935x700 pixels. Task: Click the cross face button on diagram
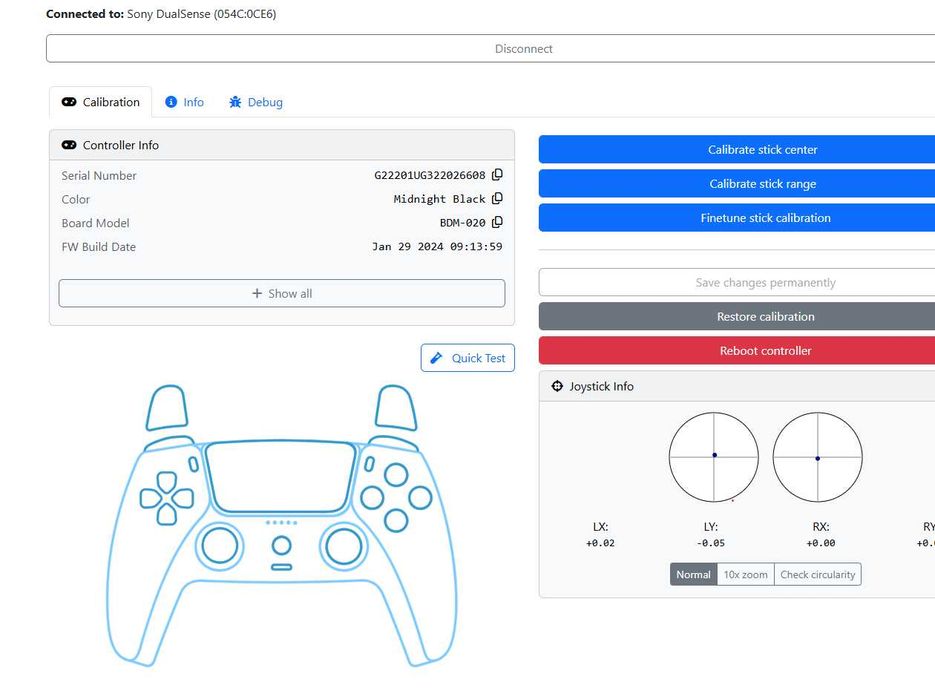tap(396, 520)
